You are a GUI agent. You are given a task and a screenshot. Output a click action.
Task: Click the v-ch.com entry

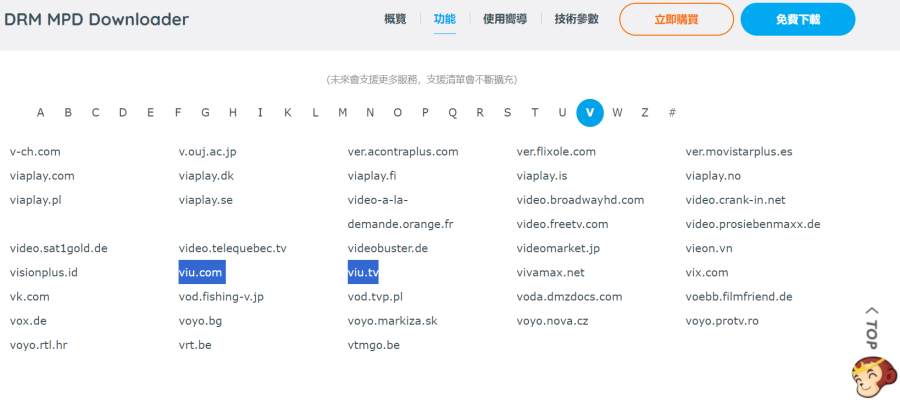point(35,152)
